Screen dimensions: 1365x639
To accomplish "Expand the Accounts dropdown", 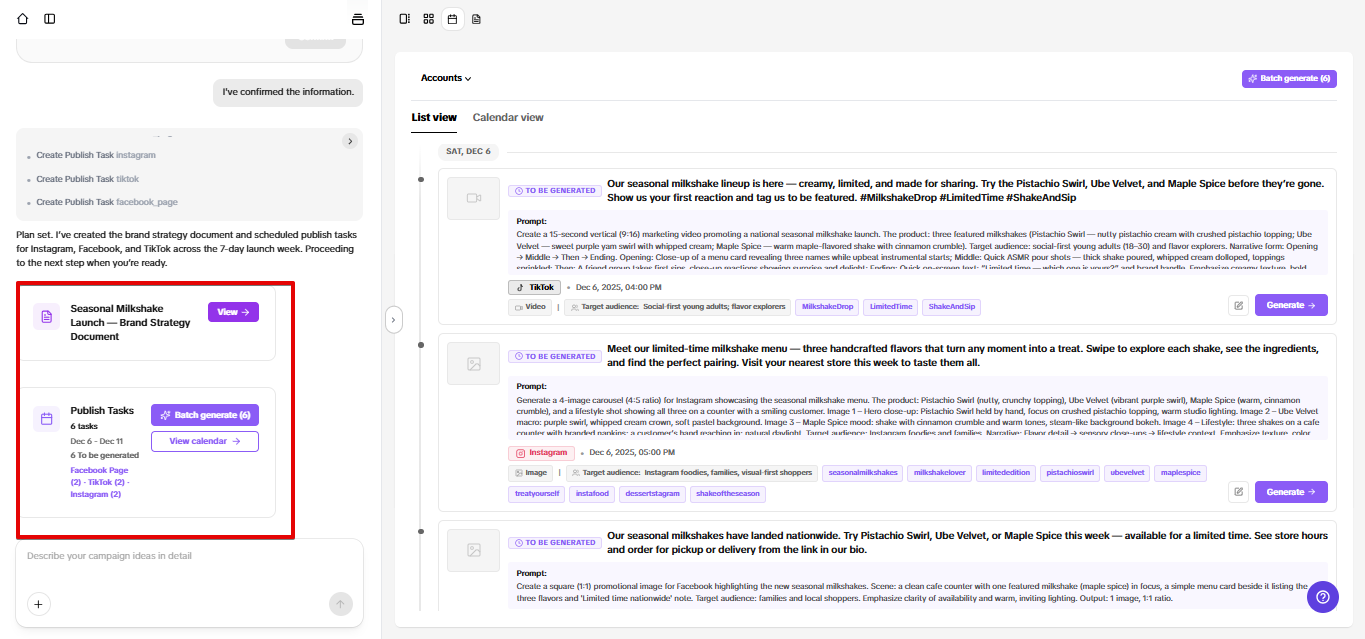I will pos(446,78).
